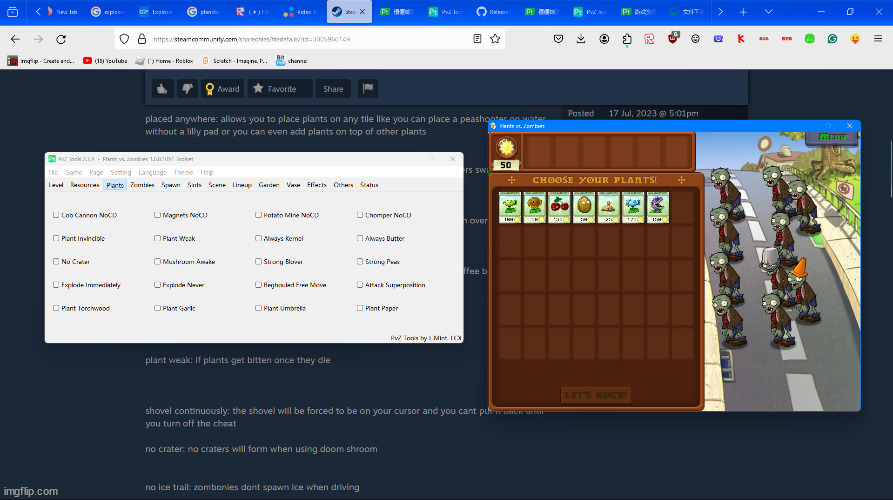Switch to the Zombies tab
The width and height of the screenshot is (893, 500).
coord(142,185)
